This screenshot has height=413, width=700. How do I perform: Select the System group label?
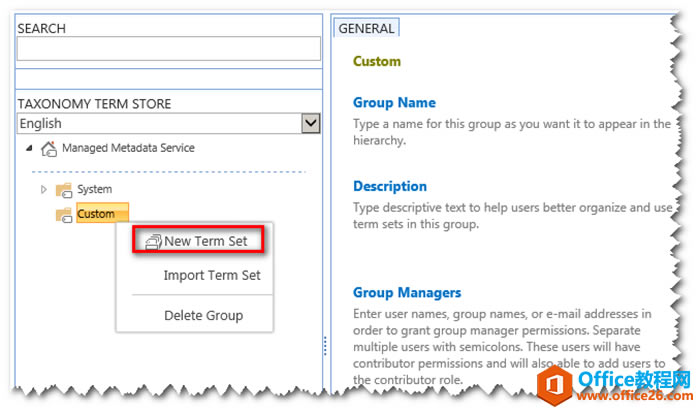pos(95,189)
